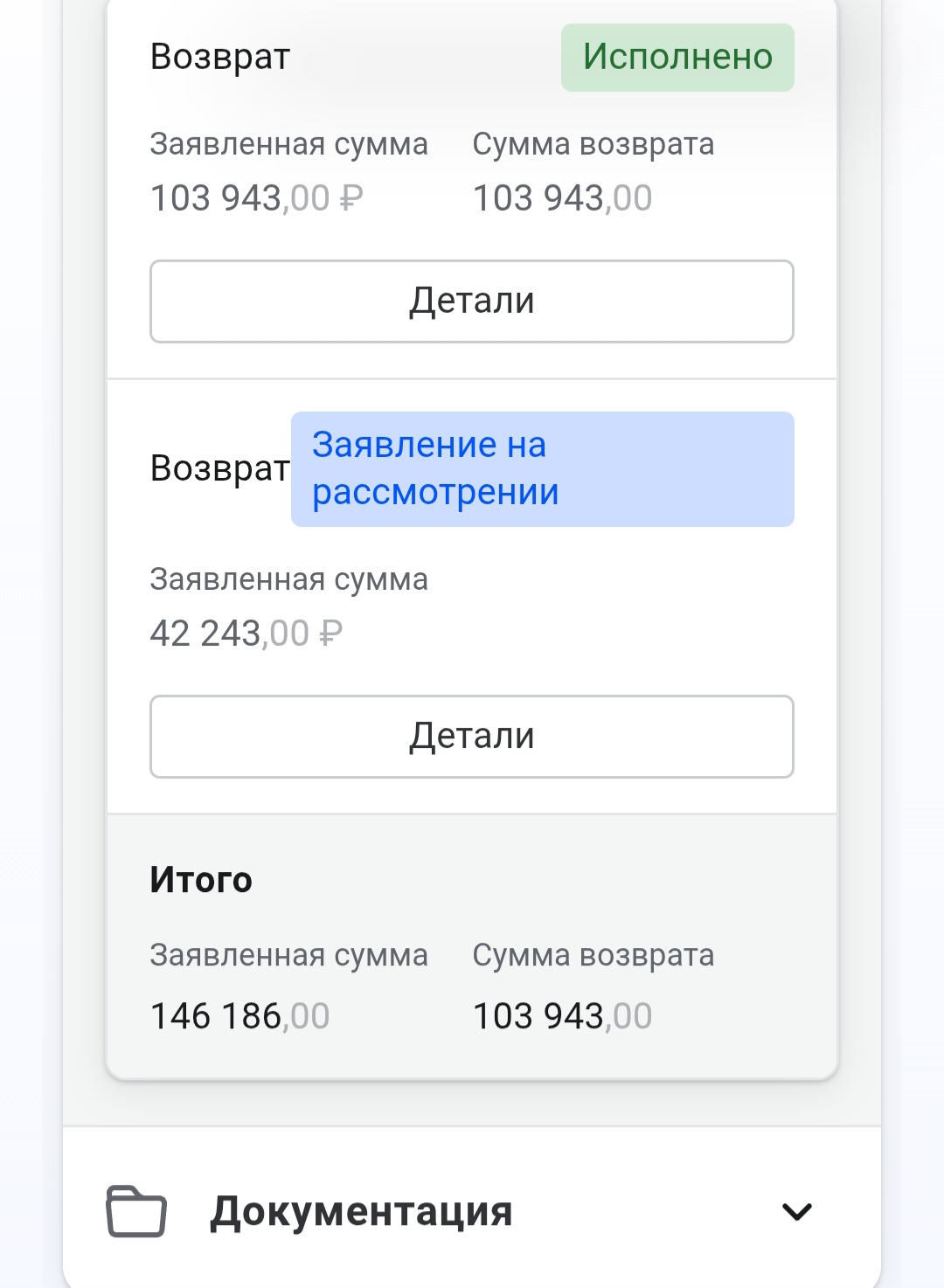The width and height of the screenshot is (944, 1288).
Task: Click the Заявленная сумма label in Итого
Action: 288,955
